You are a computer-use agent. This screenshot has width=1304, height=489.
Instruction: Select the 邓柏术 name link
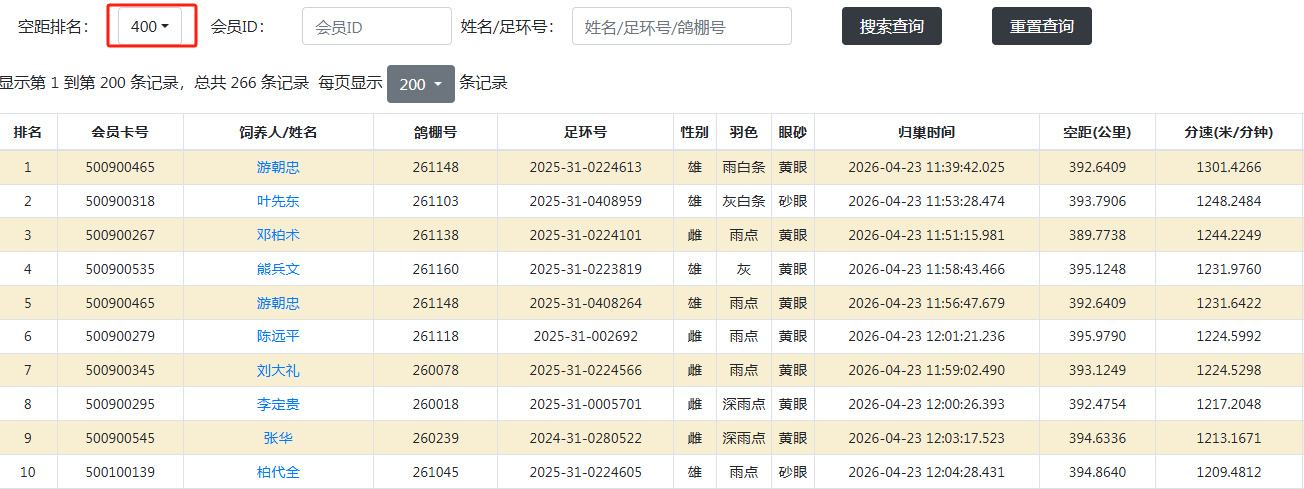(x=278, y=235)
